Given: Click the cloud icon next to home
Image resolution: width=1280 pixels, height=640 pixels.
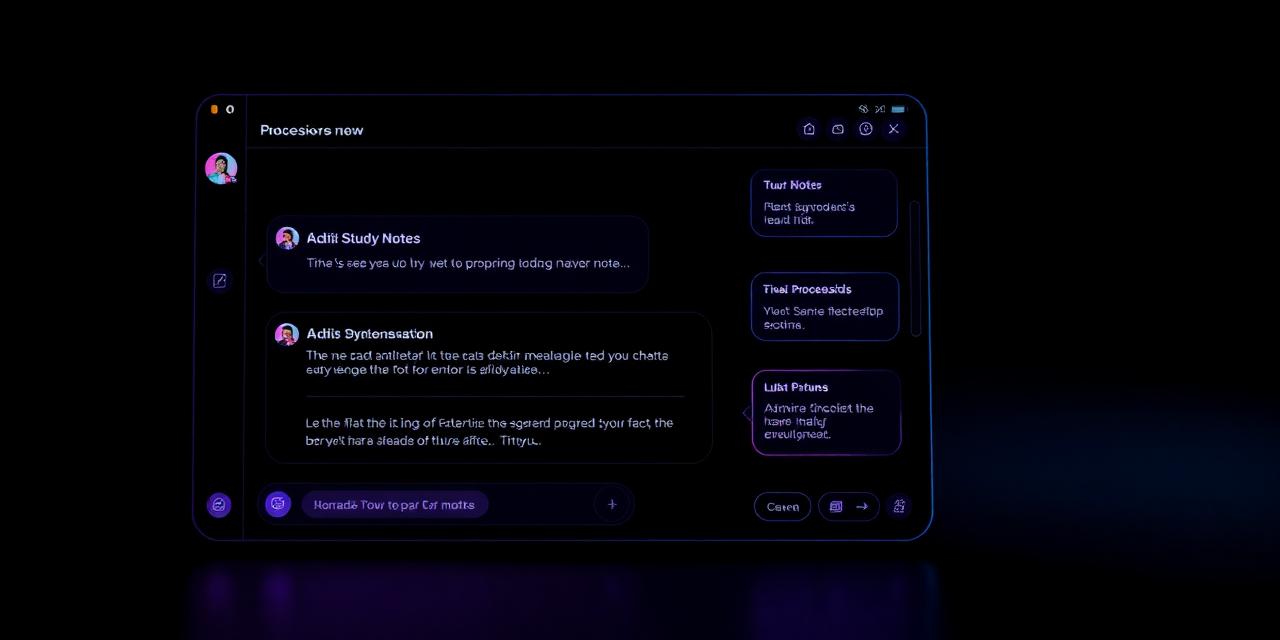Looking at the screenshot, I should tap(838, 129).
